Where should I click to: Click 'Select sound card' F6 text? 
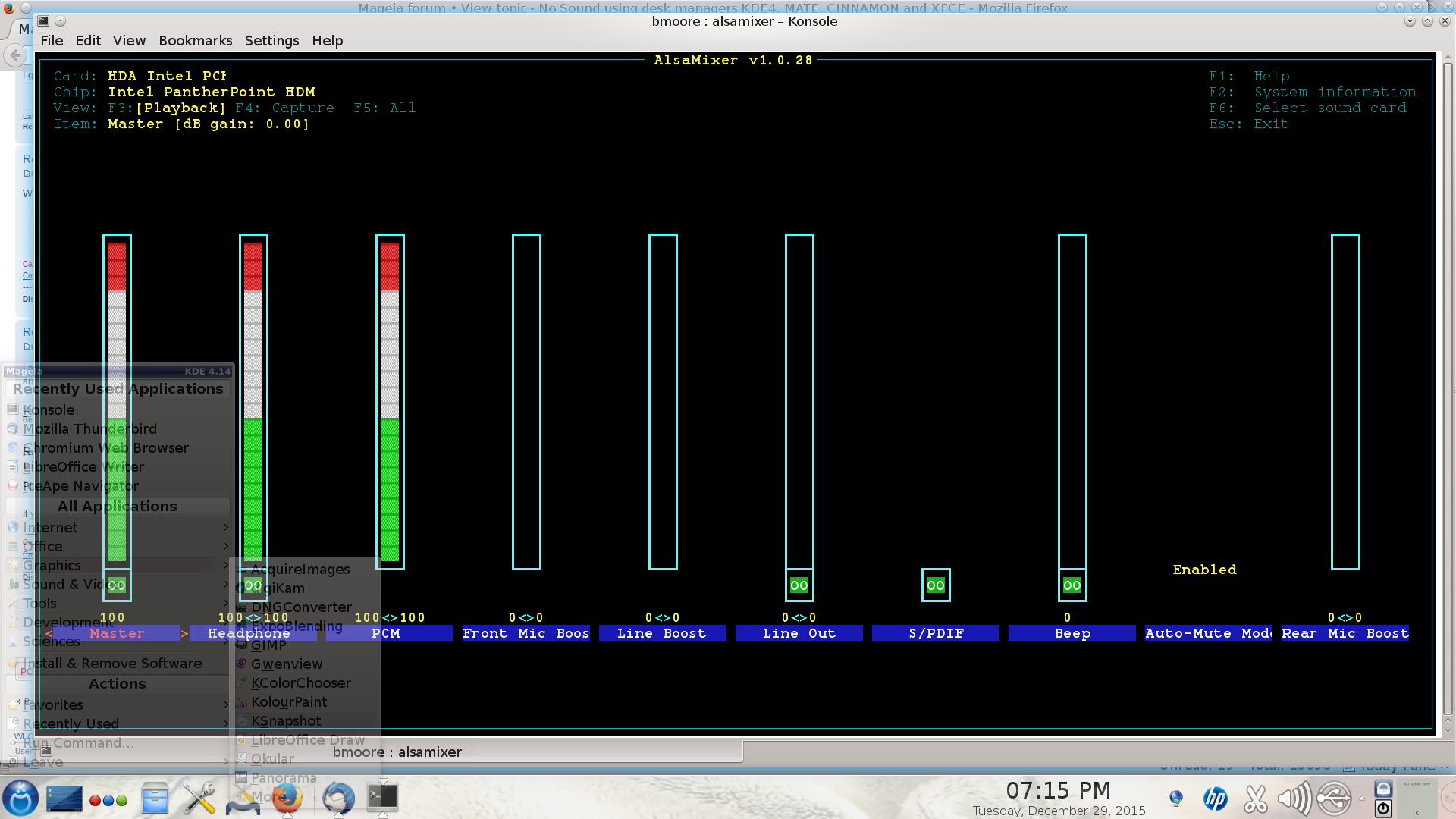click(x=1331, y=108)
